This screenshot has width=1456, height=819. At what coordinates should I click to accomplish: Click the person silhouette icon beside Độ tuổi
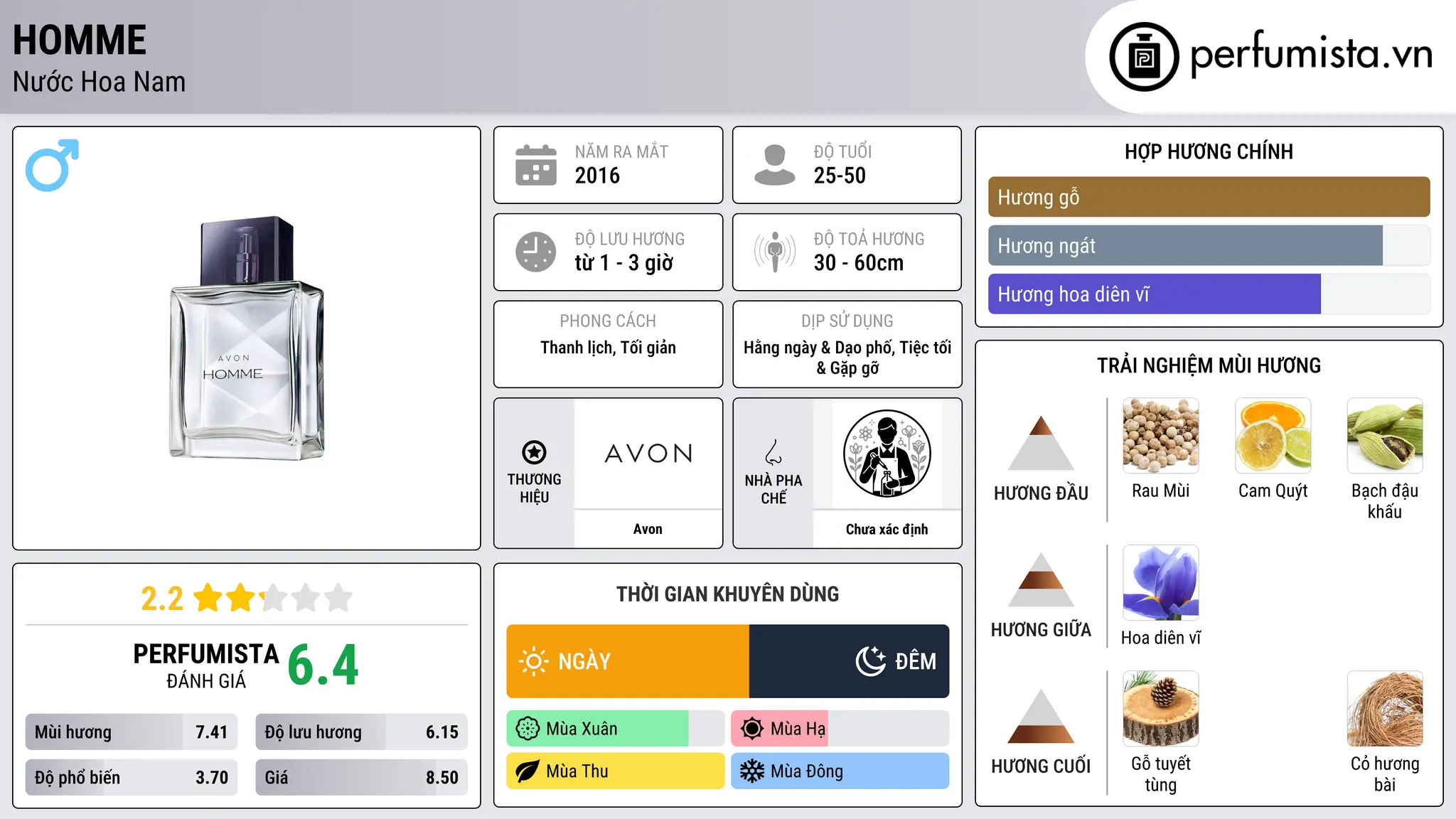(x=774, y=165)
